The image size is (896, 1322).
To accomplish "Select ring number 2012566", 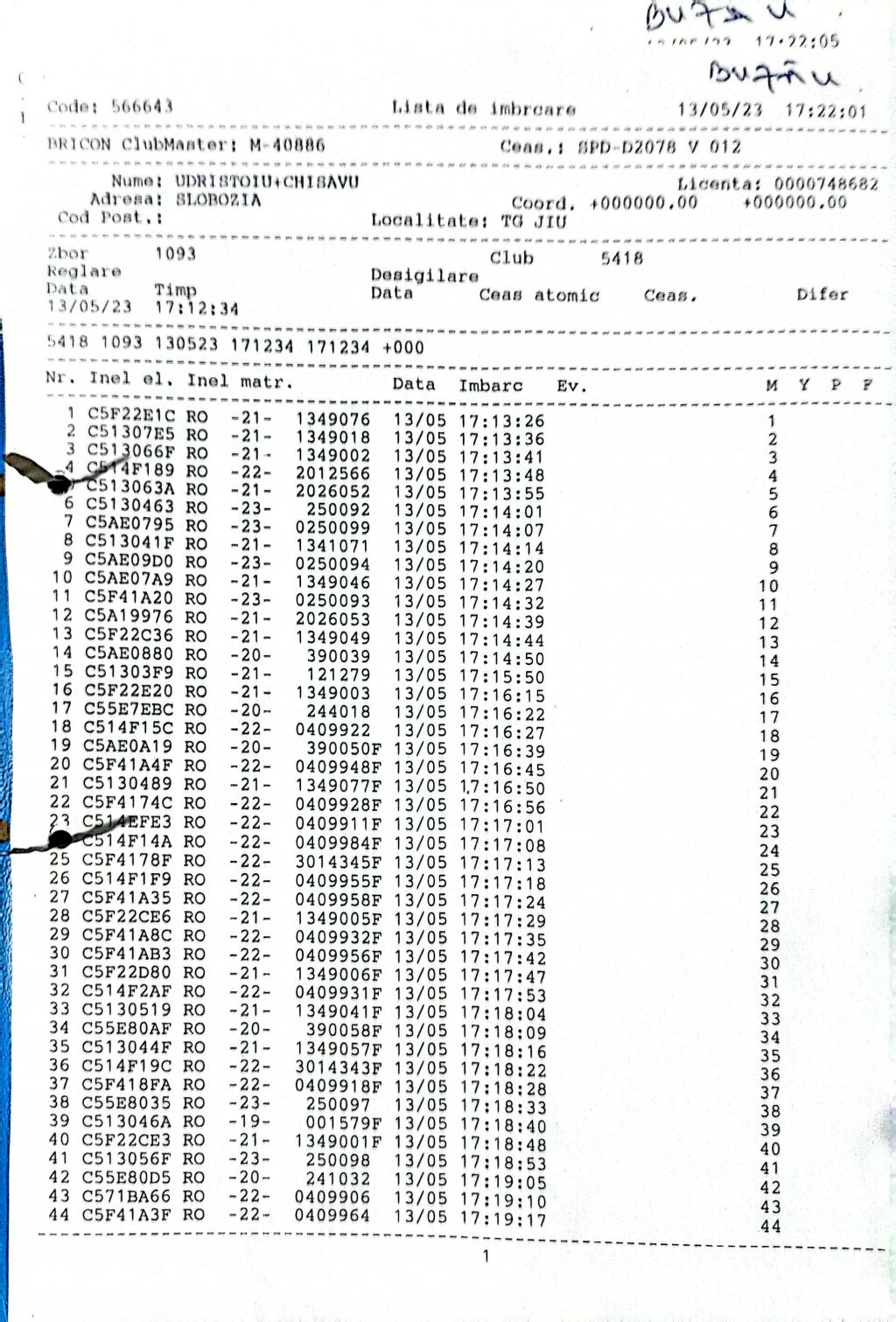I will (x=332, y=473).
